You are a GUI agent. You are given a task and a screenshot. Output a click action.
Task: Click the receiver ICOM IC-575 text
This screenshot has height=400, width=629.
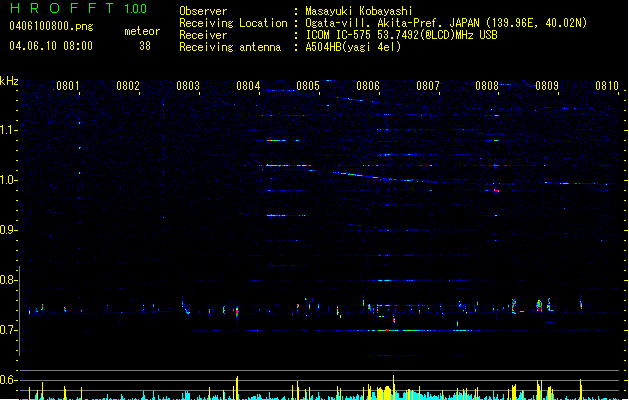pos(401,35)
